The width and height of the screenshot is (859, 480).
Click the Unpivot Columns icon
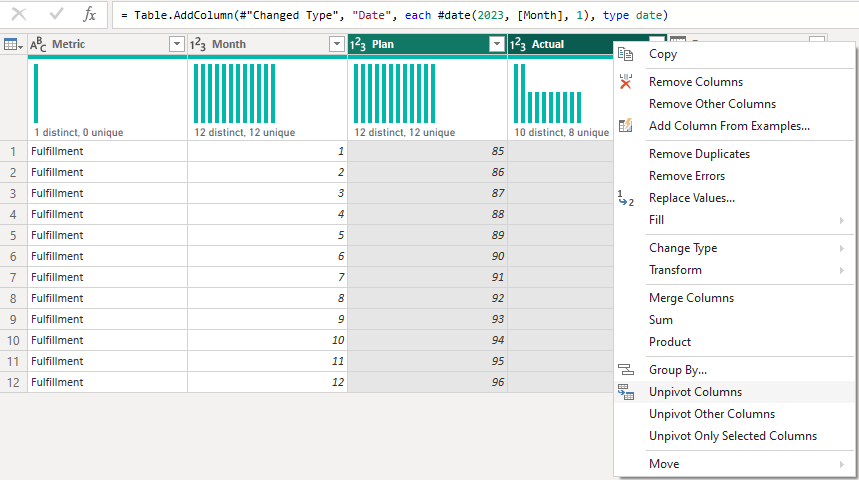point(626,392)
